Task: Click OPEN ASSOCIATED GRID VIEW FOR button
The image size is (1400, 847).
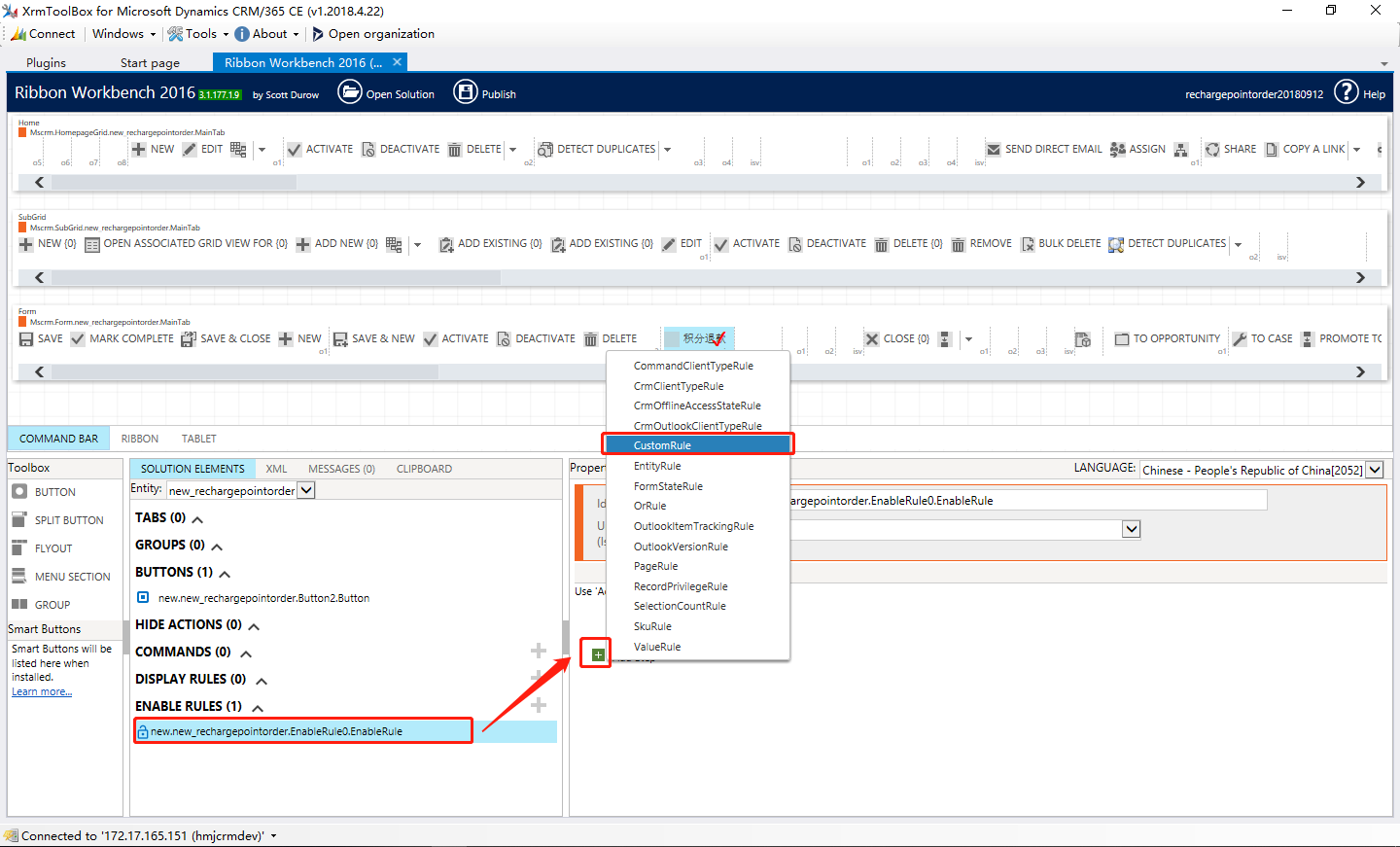Action: 187,244
